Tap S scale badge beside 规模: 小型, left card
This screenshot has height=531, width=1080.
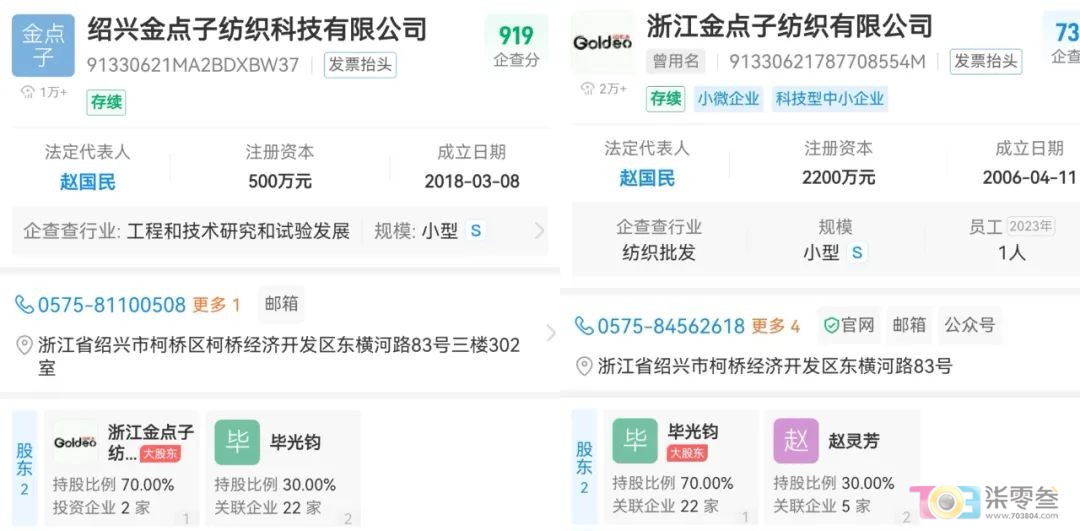click(x=475, y=231)
